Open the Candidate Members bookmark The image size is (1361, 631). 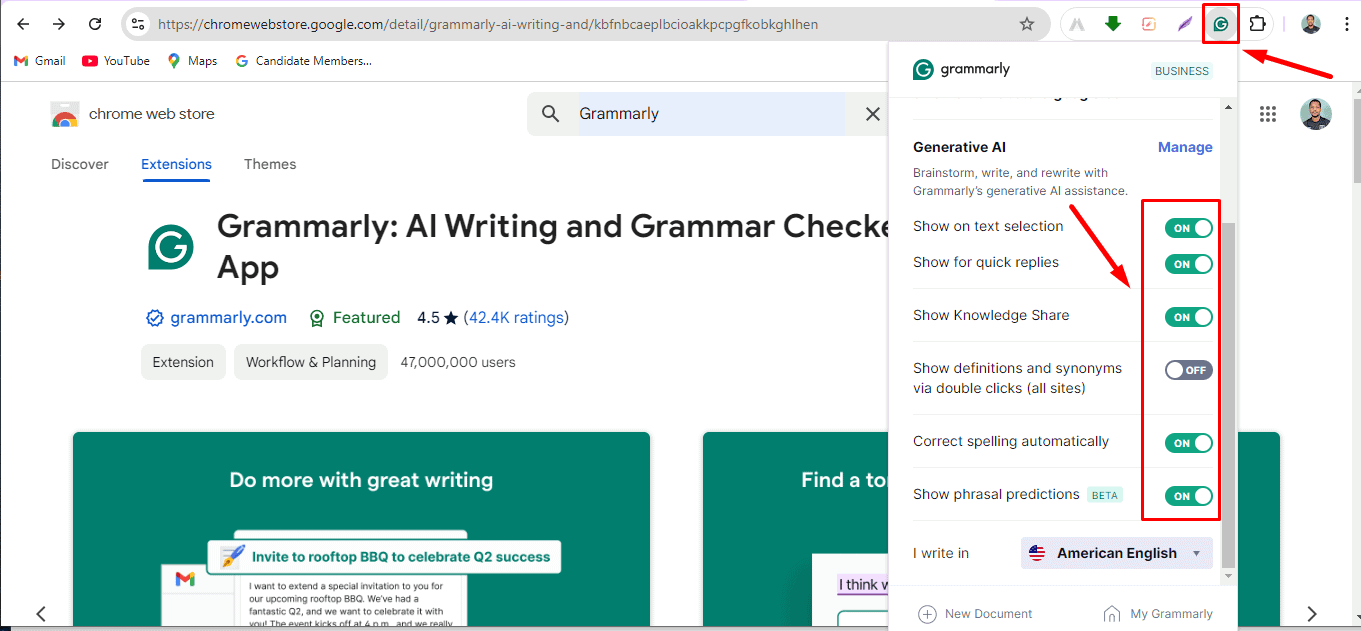coord(303,61)
